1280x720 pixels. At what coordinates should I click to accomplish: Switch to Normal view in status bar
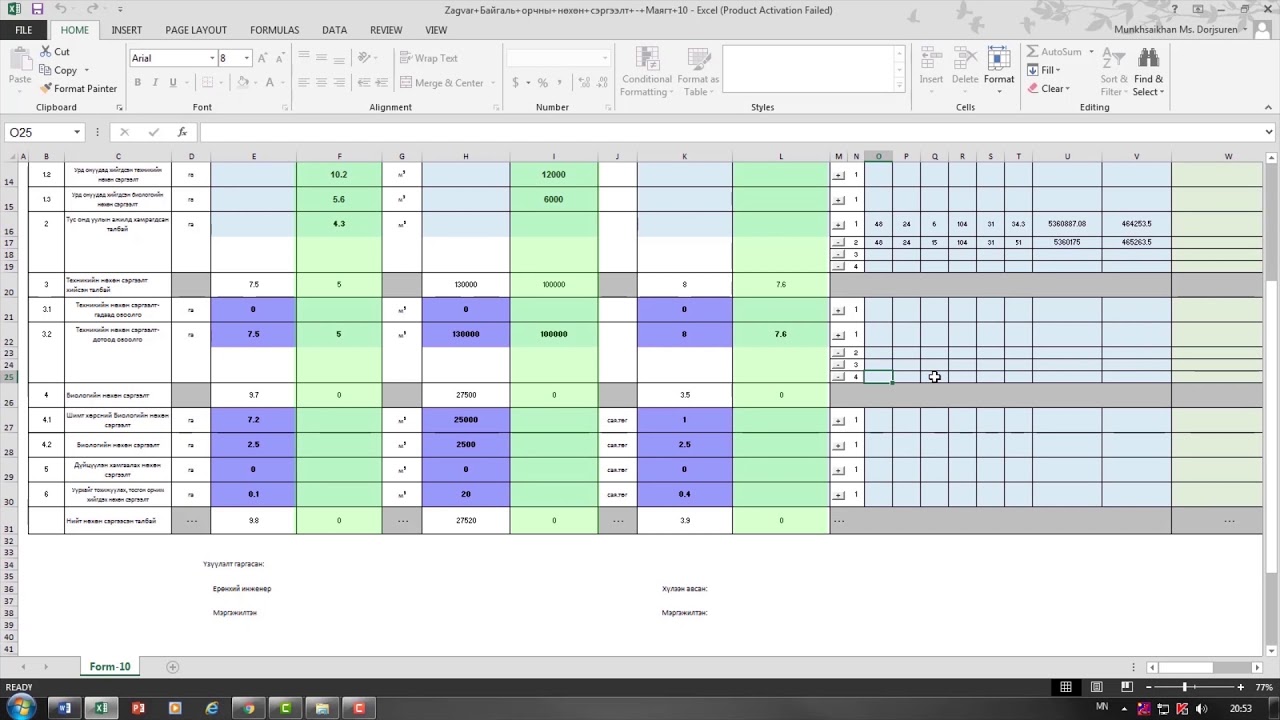1066,687
